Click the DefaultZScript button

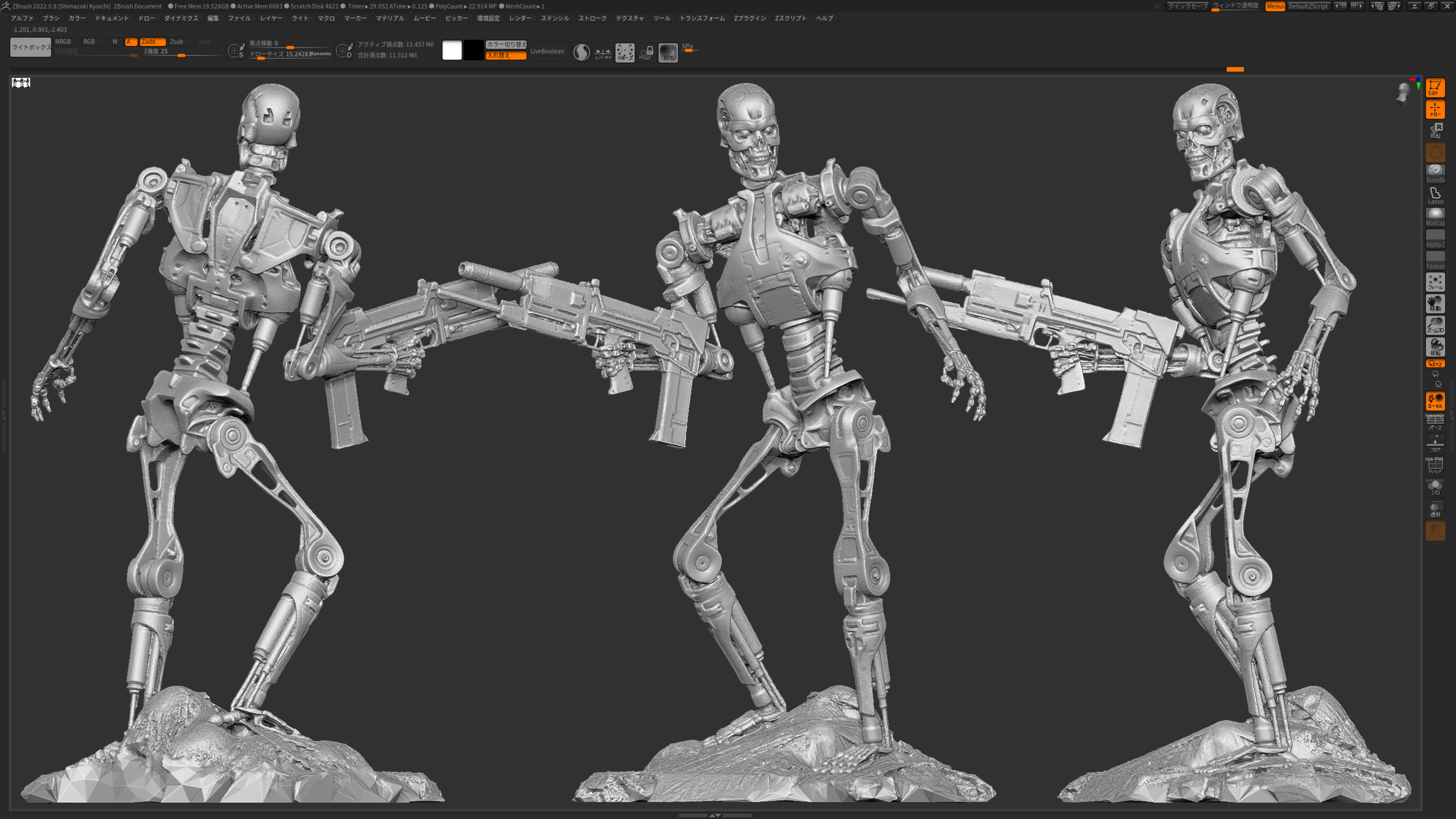pyautogui.click(x=1309, y=6)
